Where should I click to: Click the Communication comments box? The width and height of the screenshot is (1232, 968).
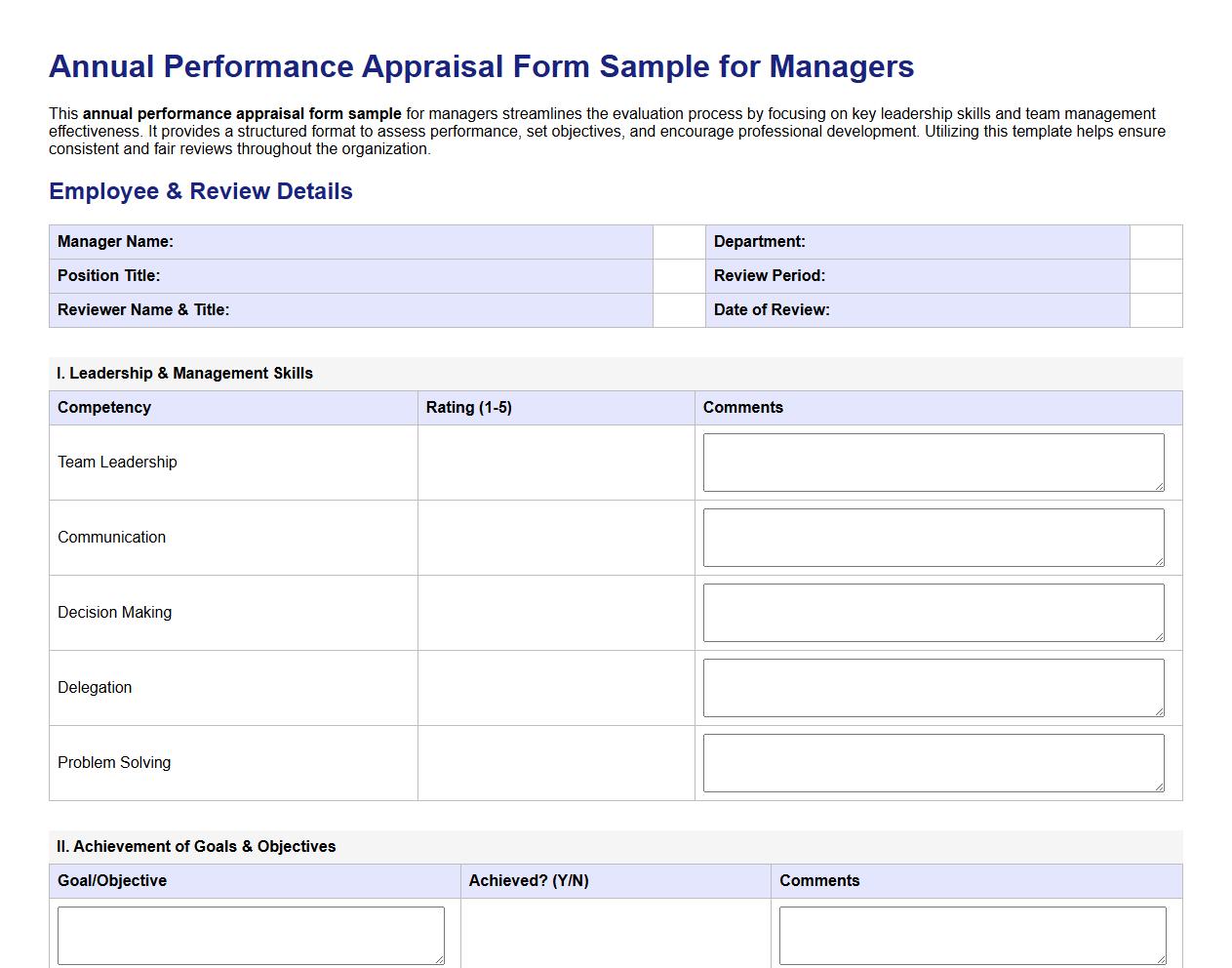[933, 537]
